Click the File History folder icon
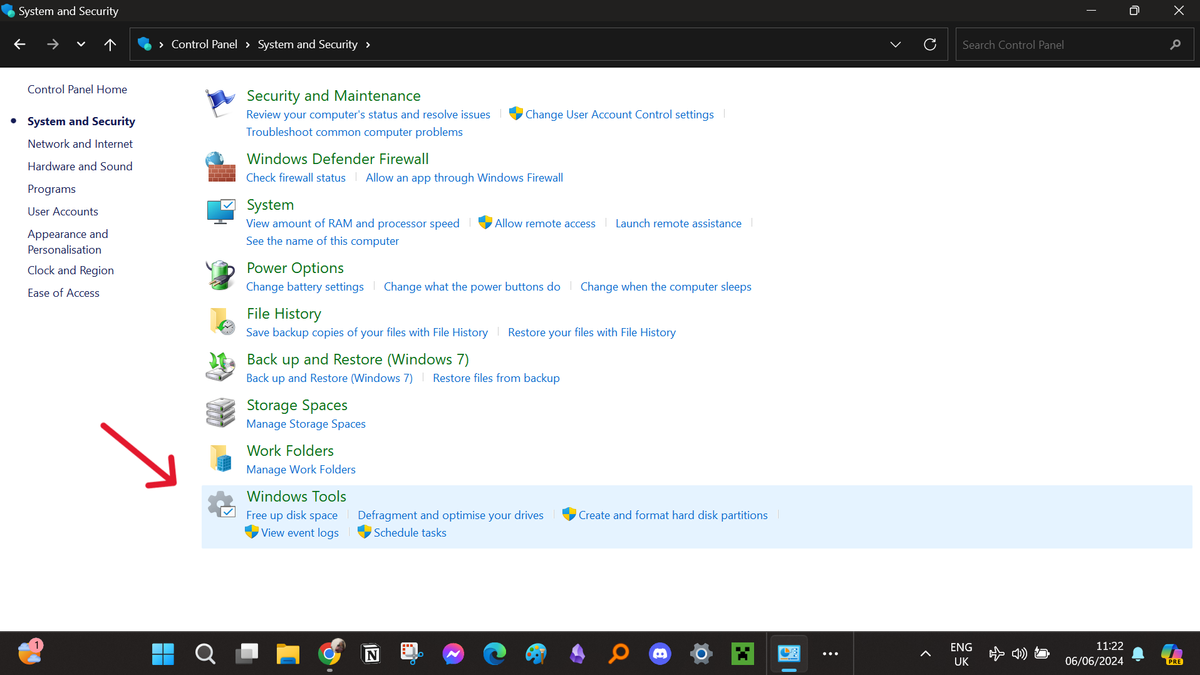Screen dimensions: 1200x675 pyautogui.click(x=220, y=321)
